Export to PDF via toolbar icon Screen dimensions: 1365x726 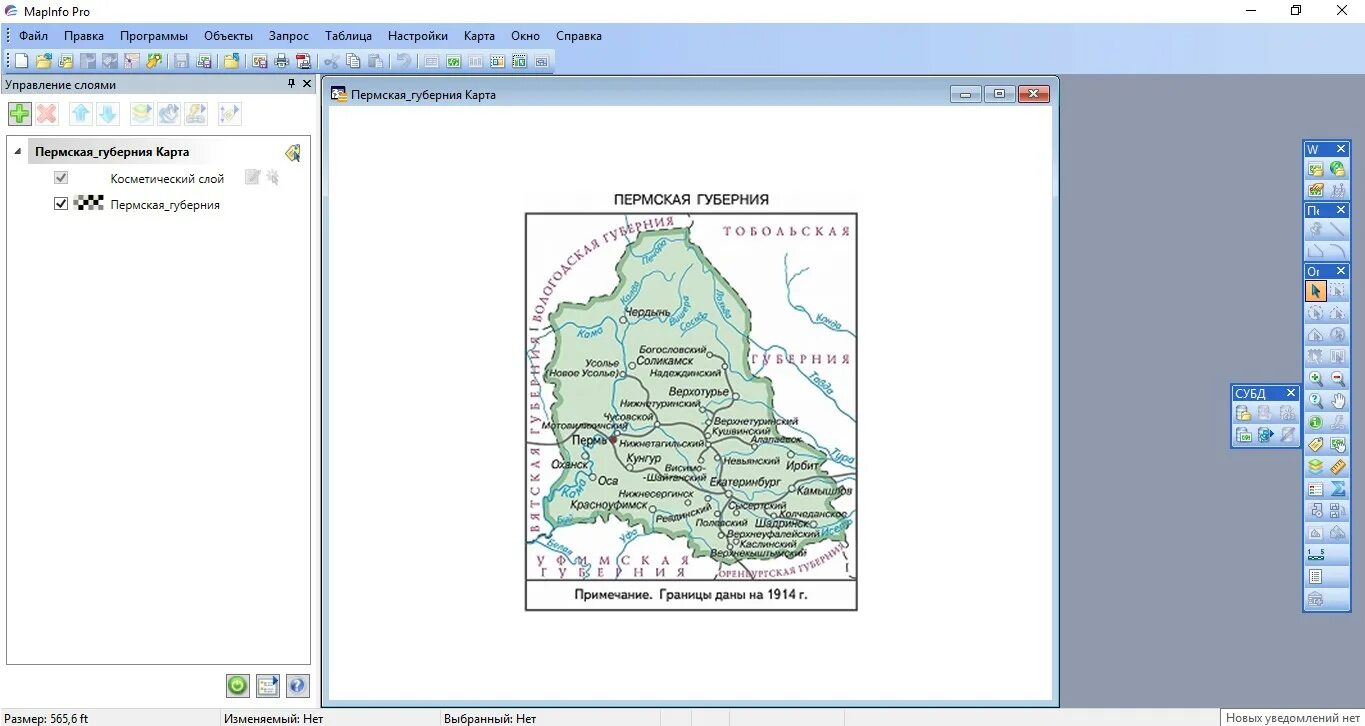303,61
